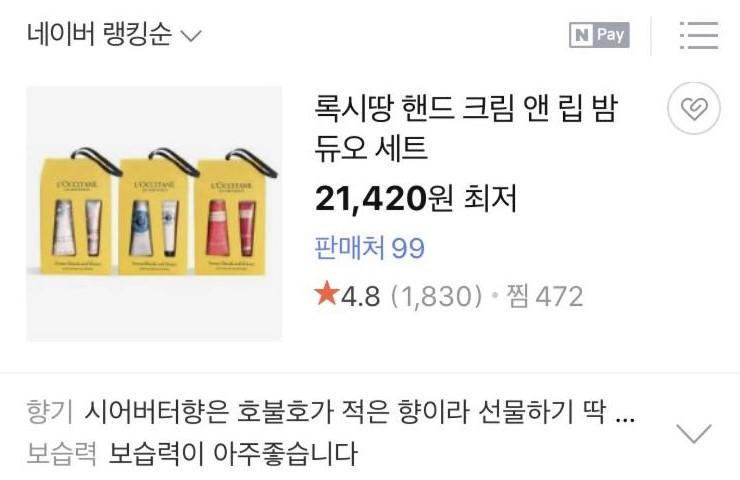Image resolution: width=740 pixels, height=480 pixels.
Task: Select the 보습력 review keyword label
Action: coord(61,453)
